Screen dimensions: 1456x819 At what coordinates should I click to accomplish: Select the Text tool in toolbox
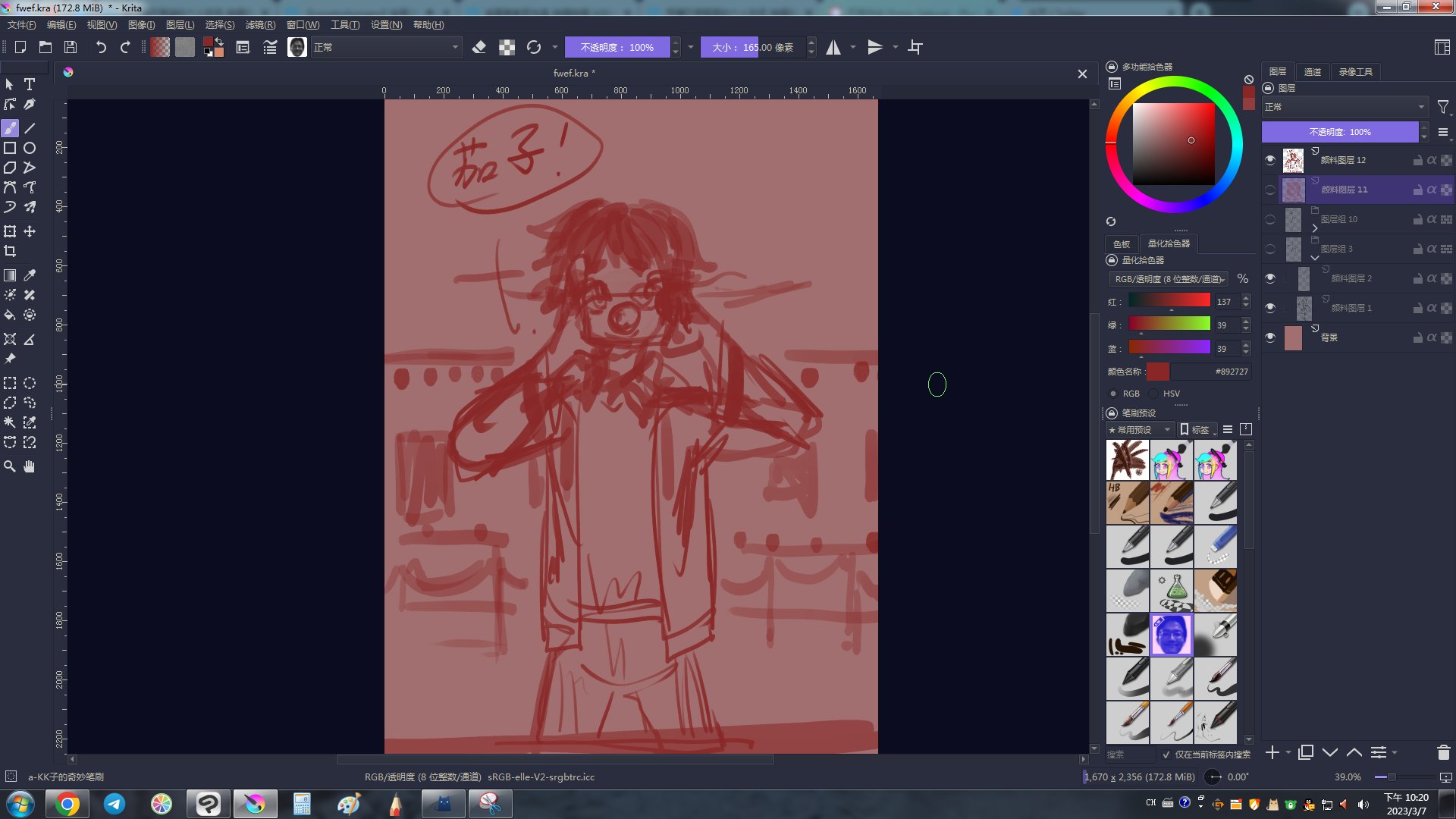30,84
